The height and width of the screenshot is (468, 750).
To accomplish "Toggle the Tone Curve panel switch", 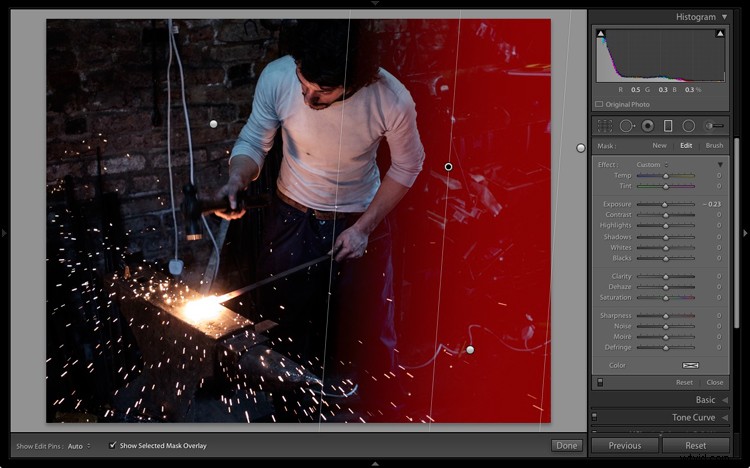I will 594,417.
